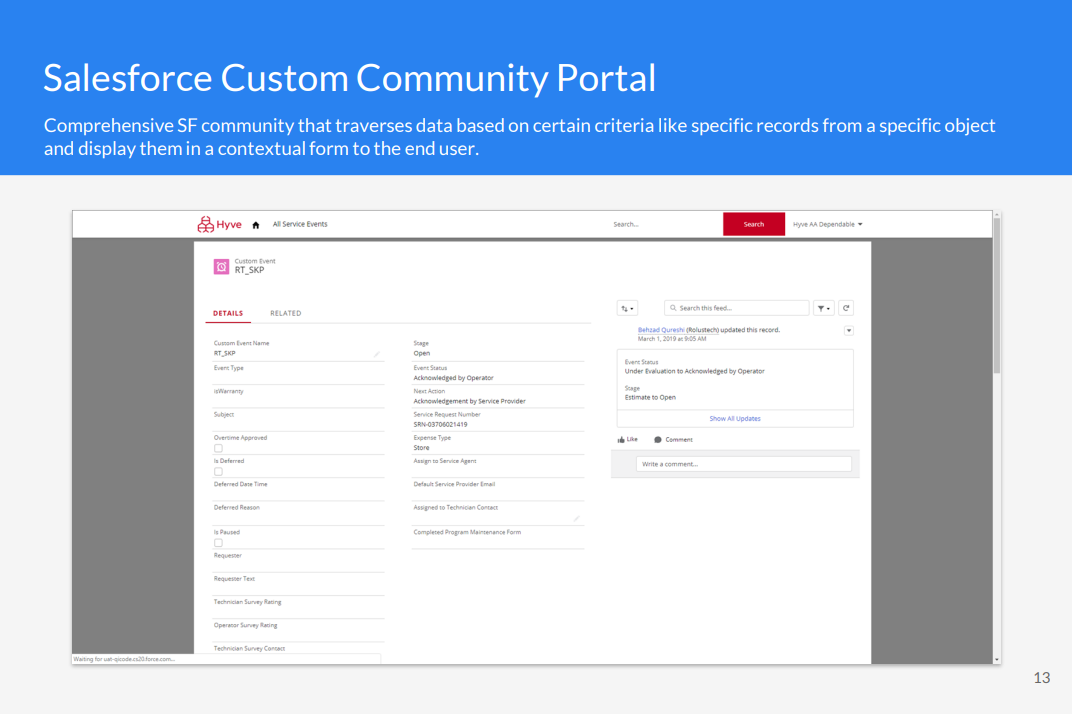Click the Stage field value Open
The image size is (1072, 714).
point(422,354)
